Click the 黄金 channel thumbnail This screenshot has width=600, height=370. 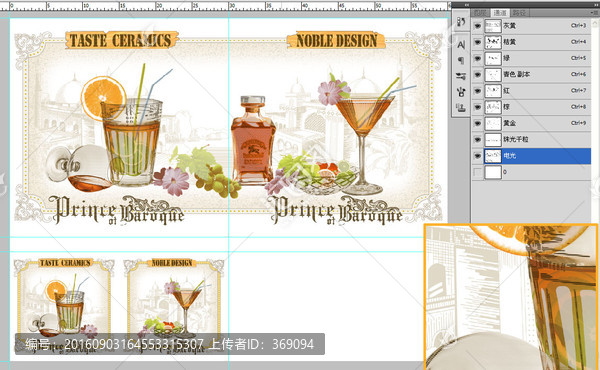493,123
